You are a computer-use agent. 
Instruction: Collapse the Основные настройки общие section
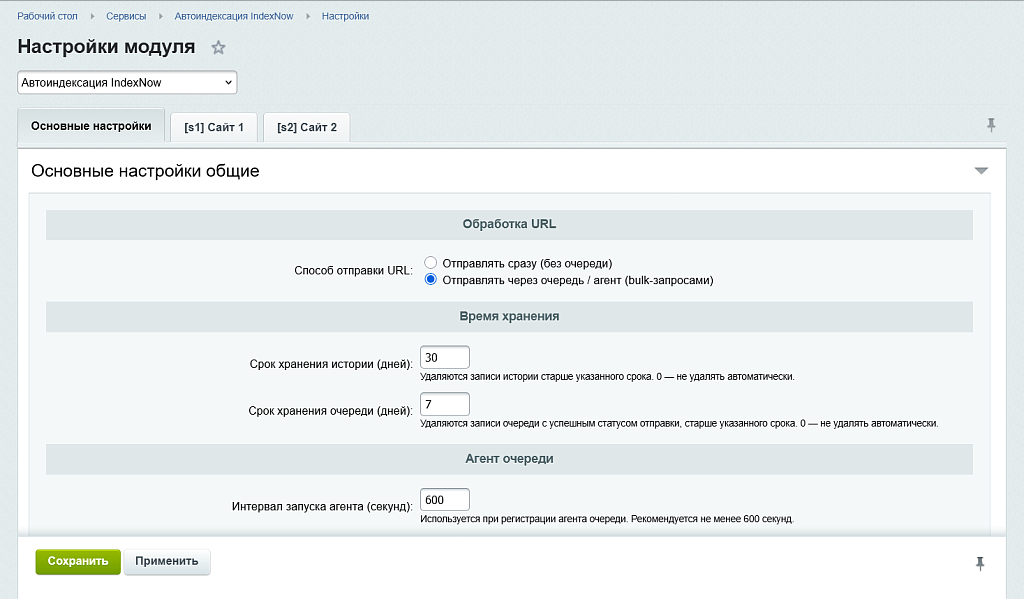click(981, 171)
